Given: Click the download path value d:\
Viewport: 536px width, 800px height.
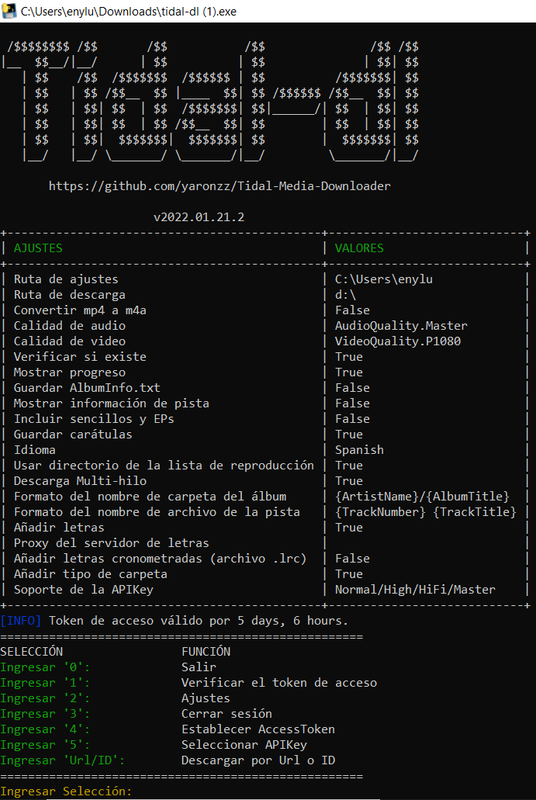Looking at the screenshot, I should 346,295.
